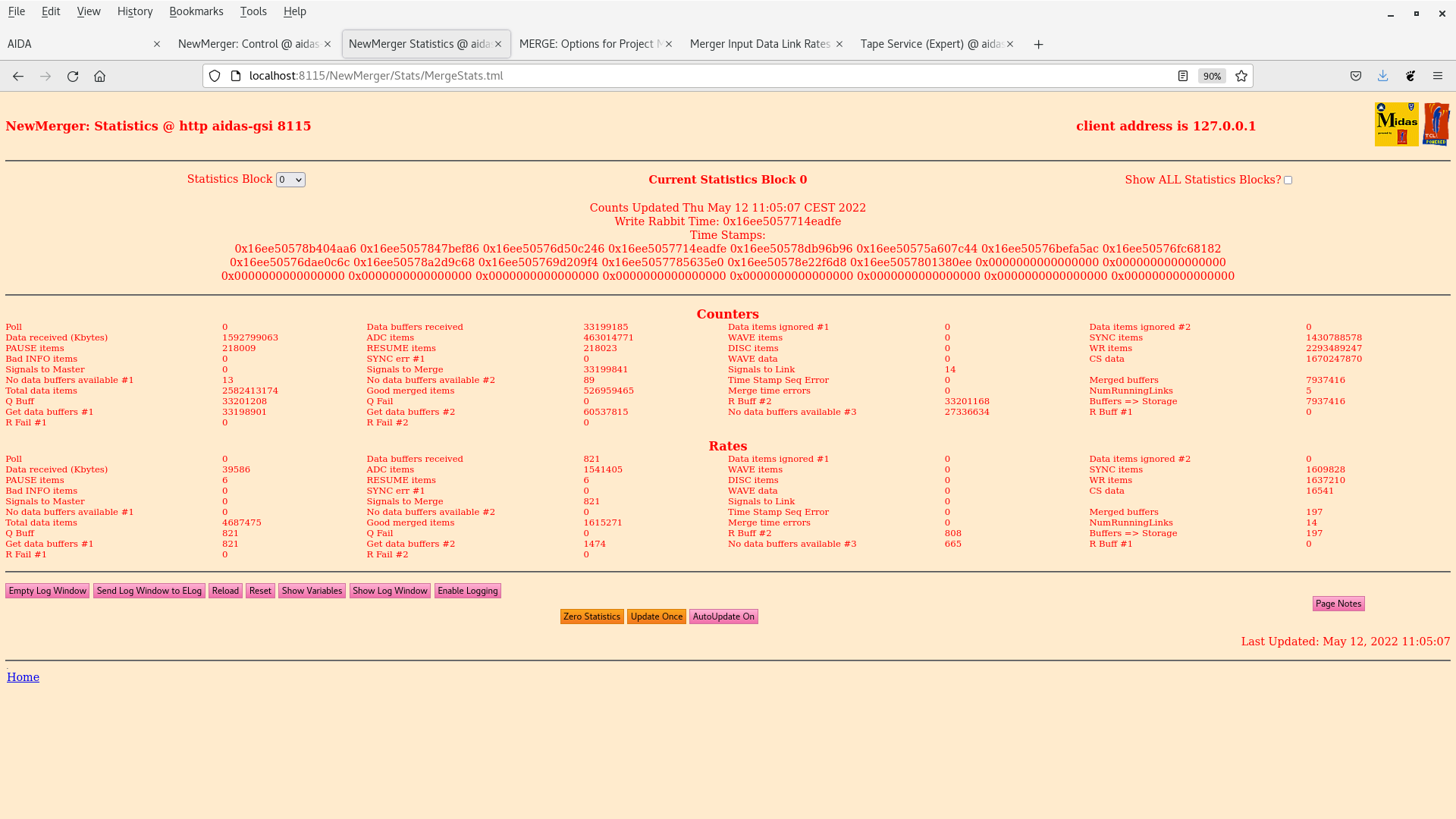
Task: Open the Tools menu
Action: (253, 11)
